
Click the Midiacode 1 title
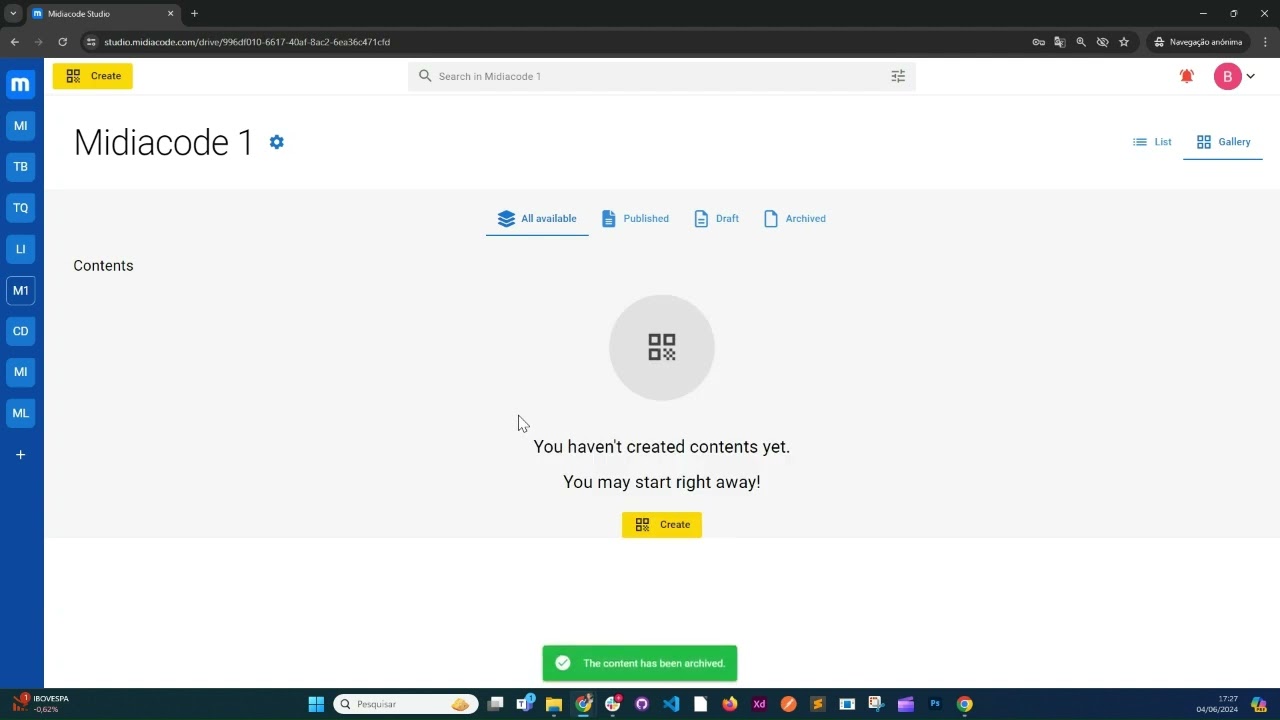pyautogui.click(x=164, y=142)
